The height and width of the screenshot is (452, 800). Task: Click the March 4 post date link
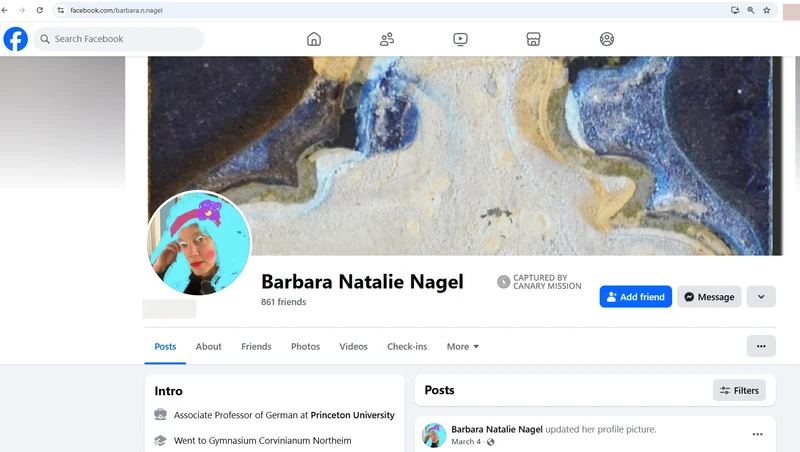pos(466,442)
